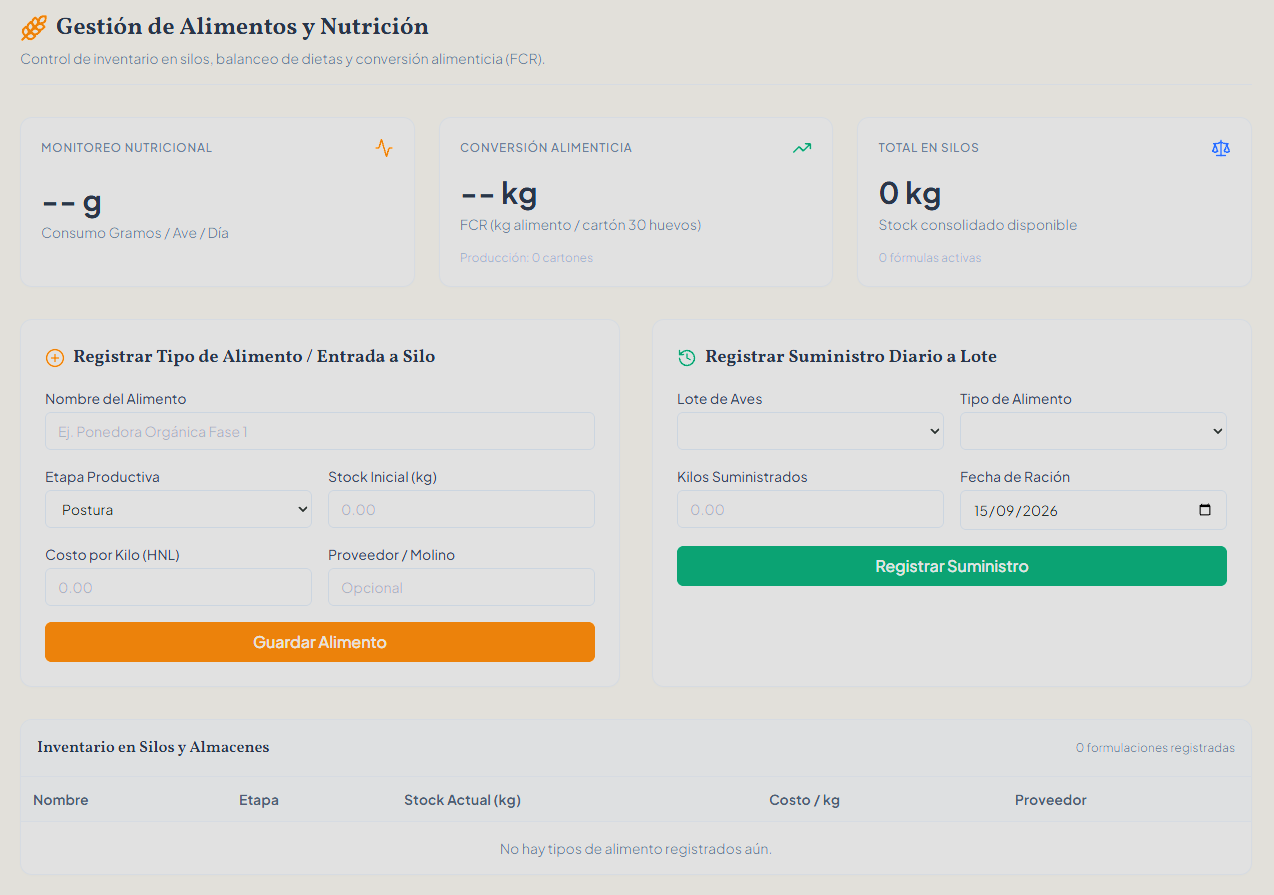This screenshot has height=895, width=1274.
Task: Expand the Tipo de Alimento dropdown
Action: 1093,431
